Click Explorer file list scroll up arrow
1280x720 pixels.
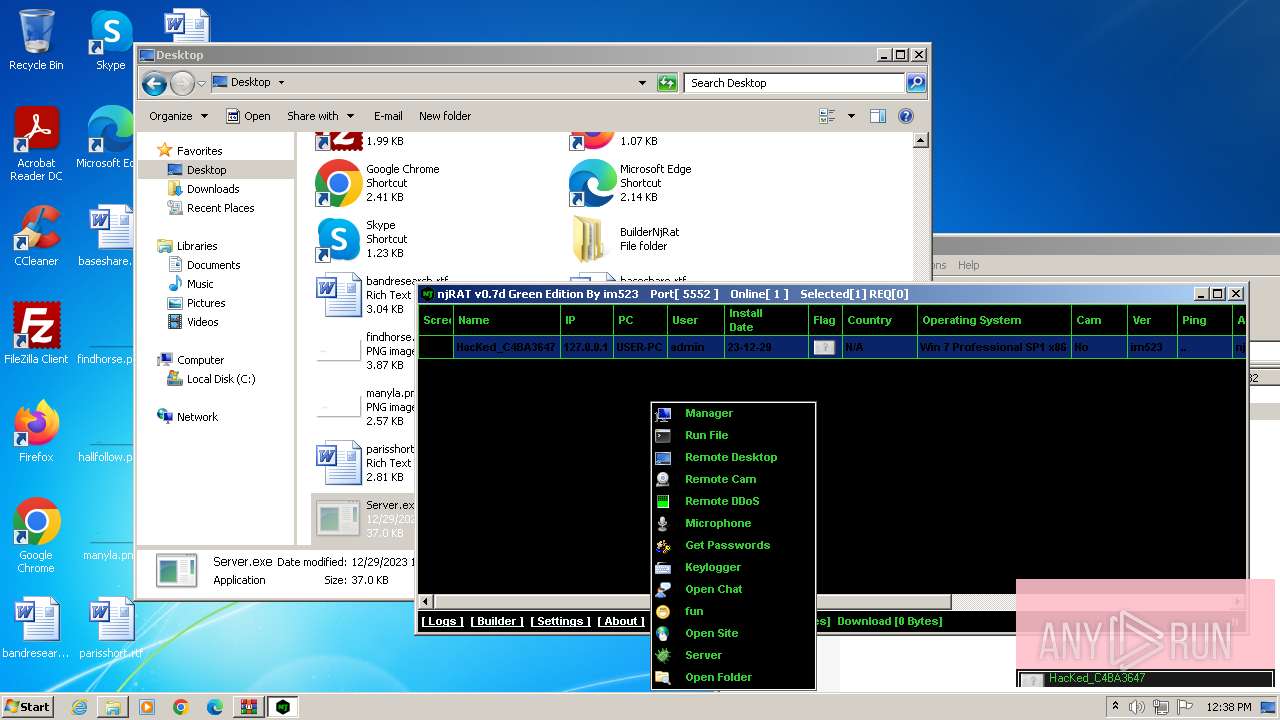(x=921, y=141)
